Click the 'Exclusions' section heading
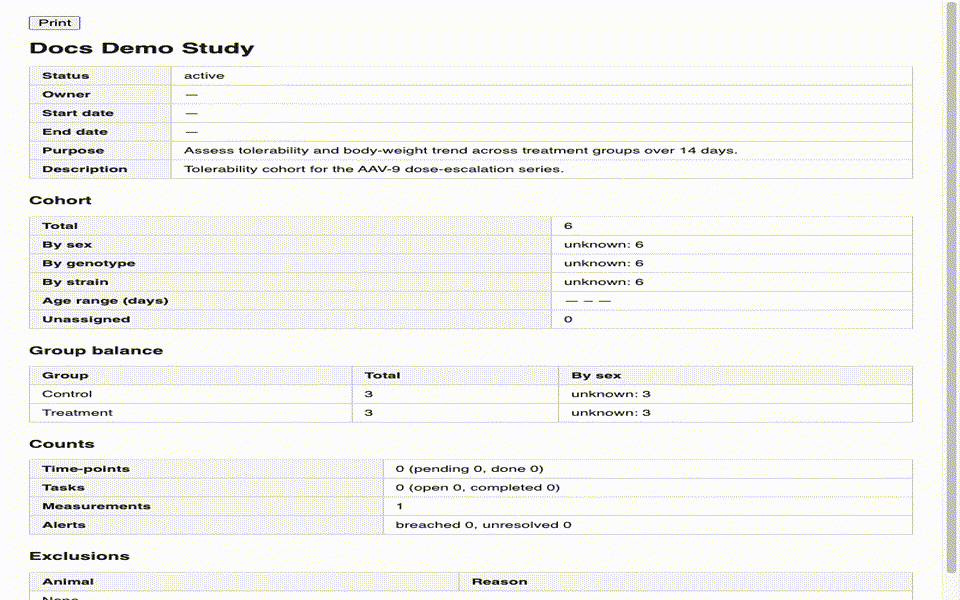This screenshot has height=600, width=960. [80, 556]
